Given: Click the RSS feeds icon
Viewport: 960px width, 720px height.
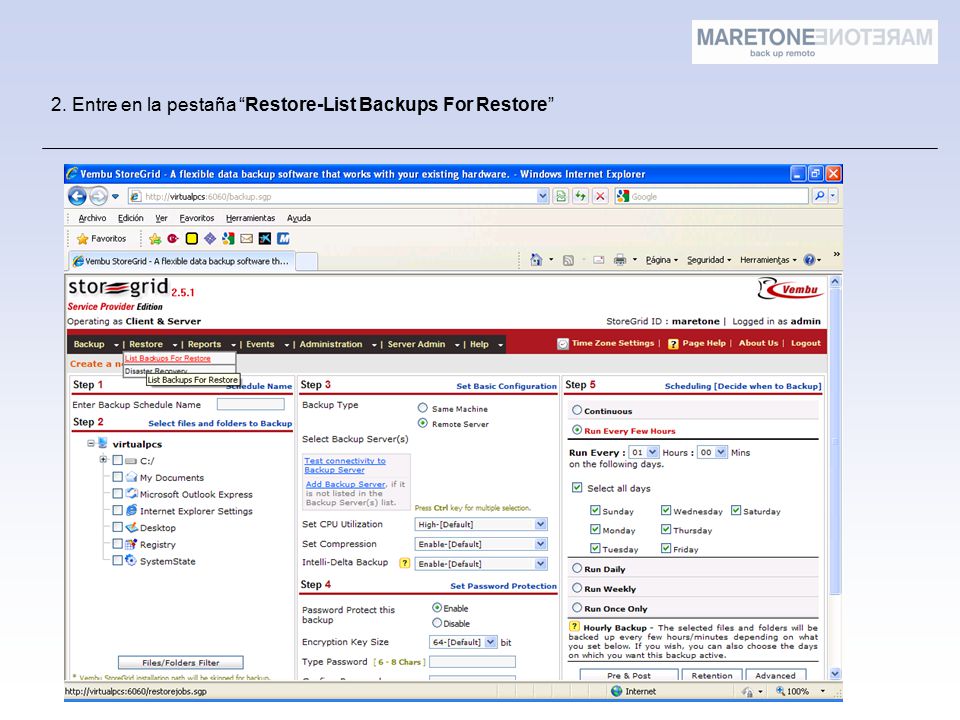Looking at the screenshot, I should (x=568, y=260).
